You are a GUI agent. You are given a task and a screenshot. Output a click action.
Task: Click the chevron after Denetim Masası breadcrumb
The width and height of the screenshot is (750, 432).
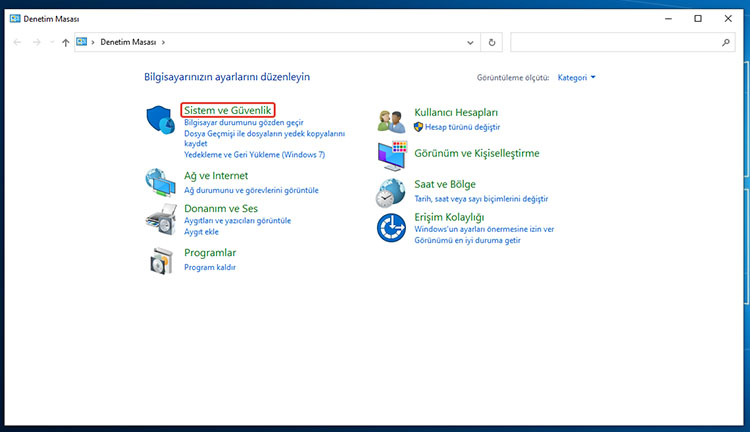(163, 43)
